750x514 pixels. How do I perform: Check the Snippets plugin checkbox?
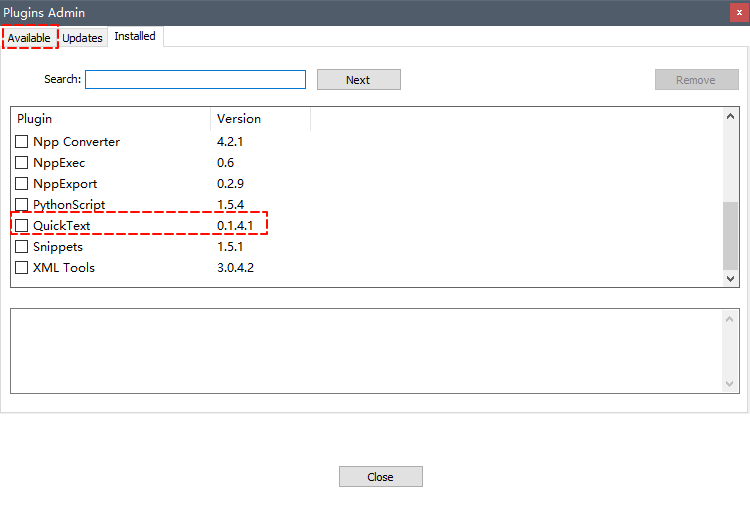point(22,247)
